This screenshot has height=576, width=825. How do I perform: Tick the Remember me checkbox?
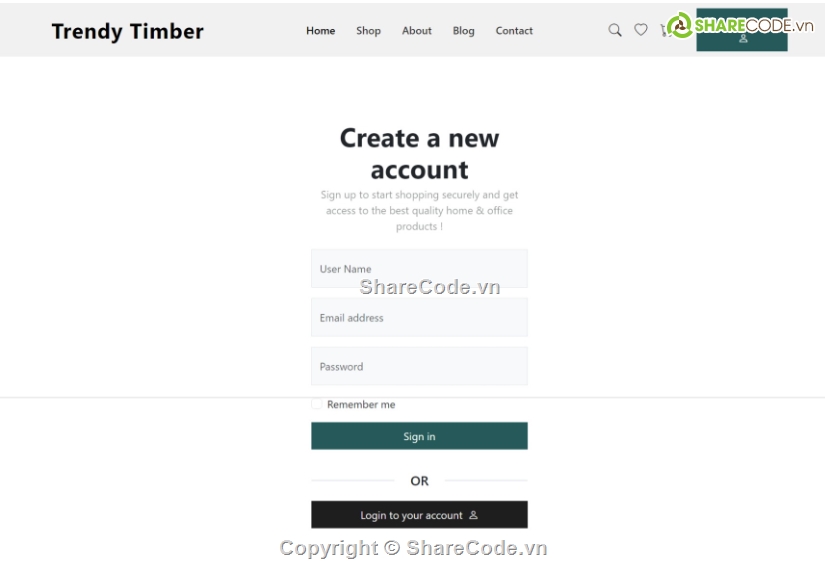click(x=316, y=403)
